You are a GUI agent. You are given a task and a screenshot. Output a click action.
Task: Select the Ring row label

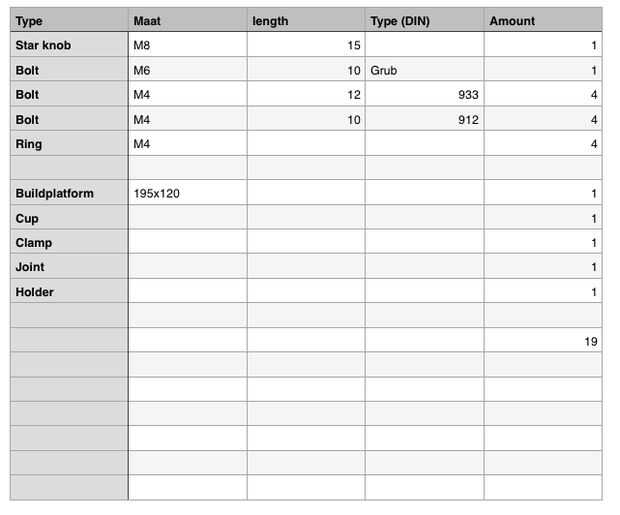tap(69, 144)
